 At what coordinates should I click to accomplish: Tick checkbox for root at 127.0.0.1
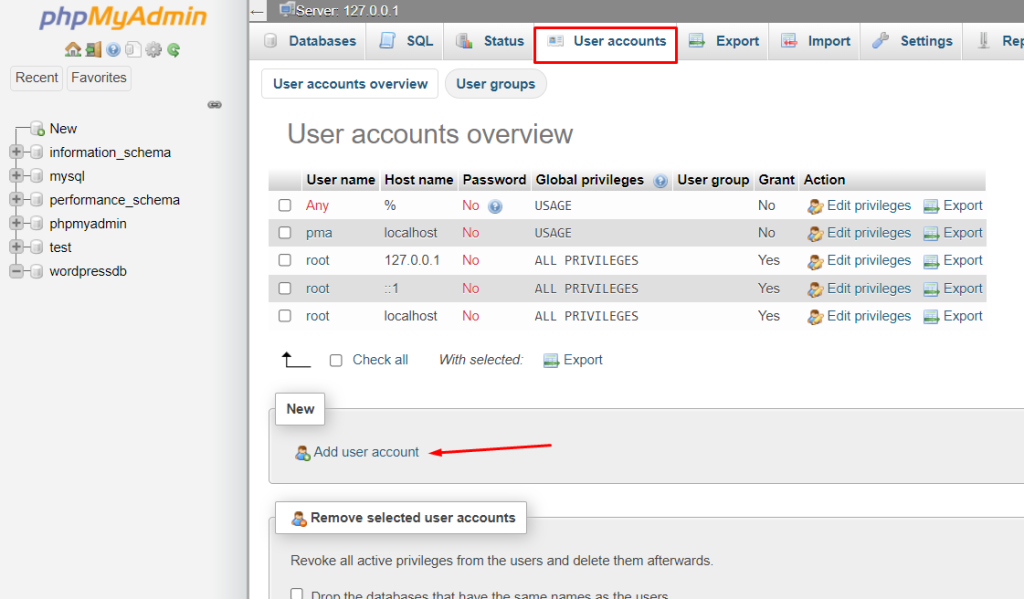coord(285,260)
